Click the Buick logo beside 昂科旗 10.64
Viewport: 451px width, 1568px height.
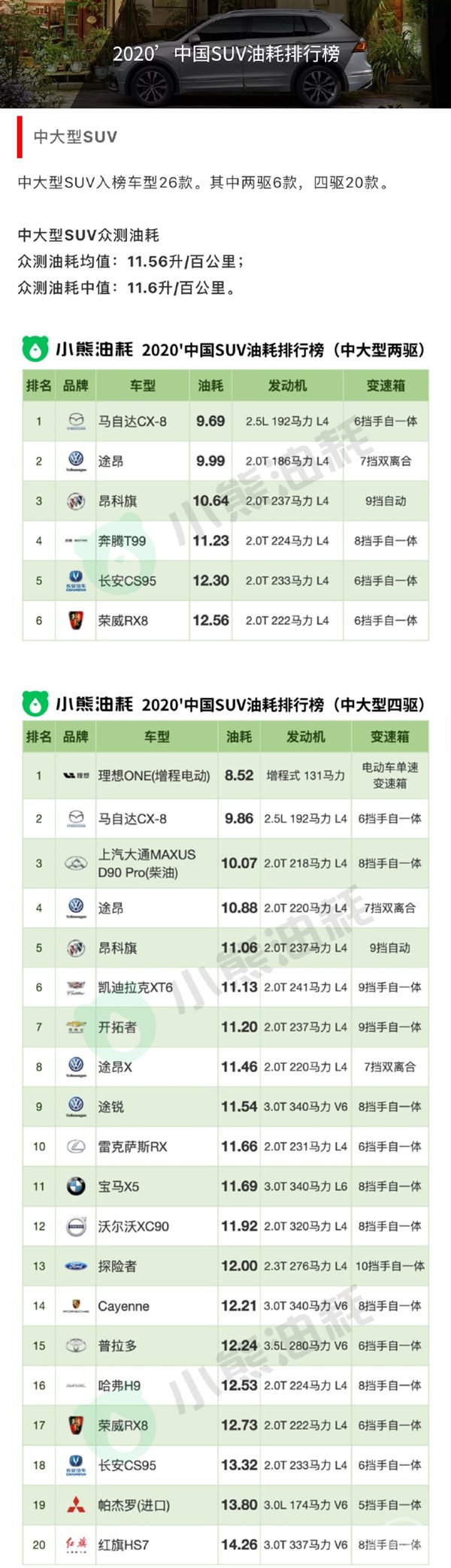coord(76,501)
